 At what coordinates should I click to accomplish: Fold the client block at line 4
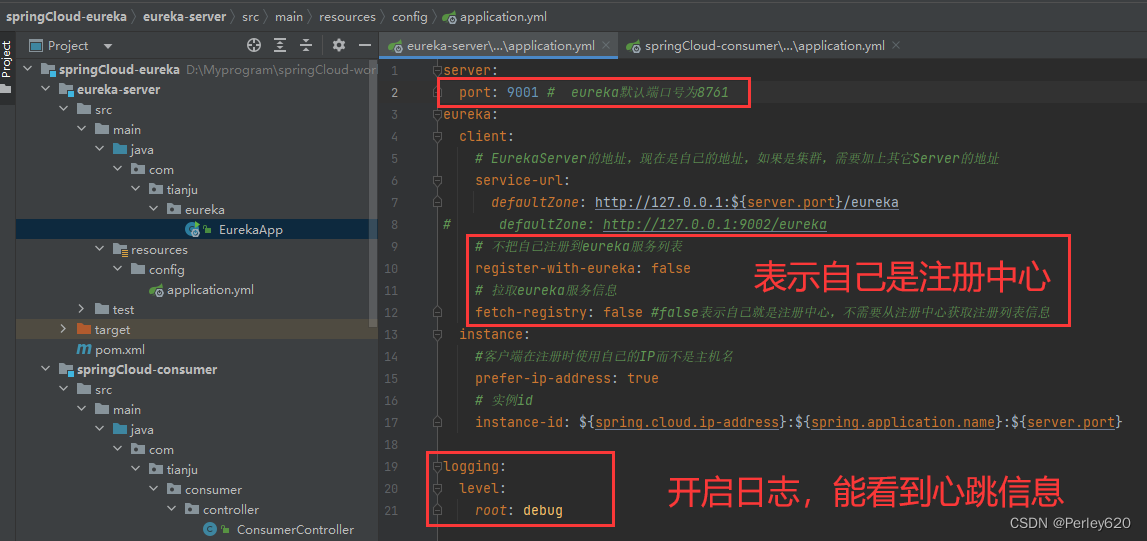click(437, 136)
